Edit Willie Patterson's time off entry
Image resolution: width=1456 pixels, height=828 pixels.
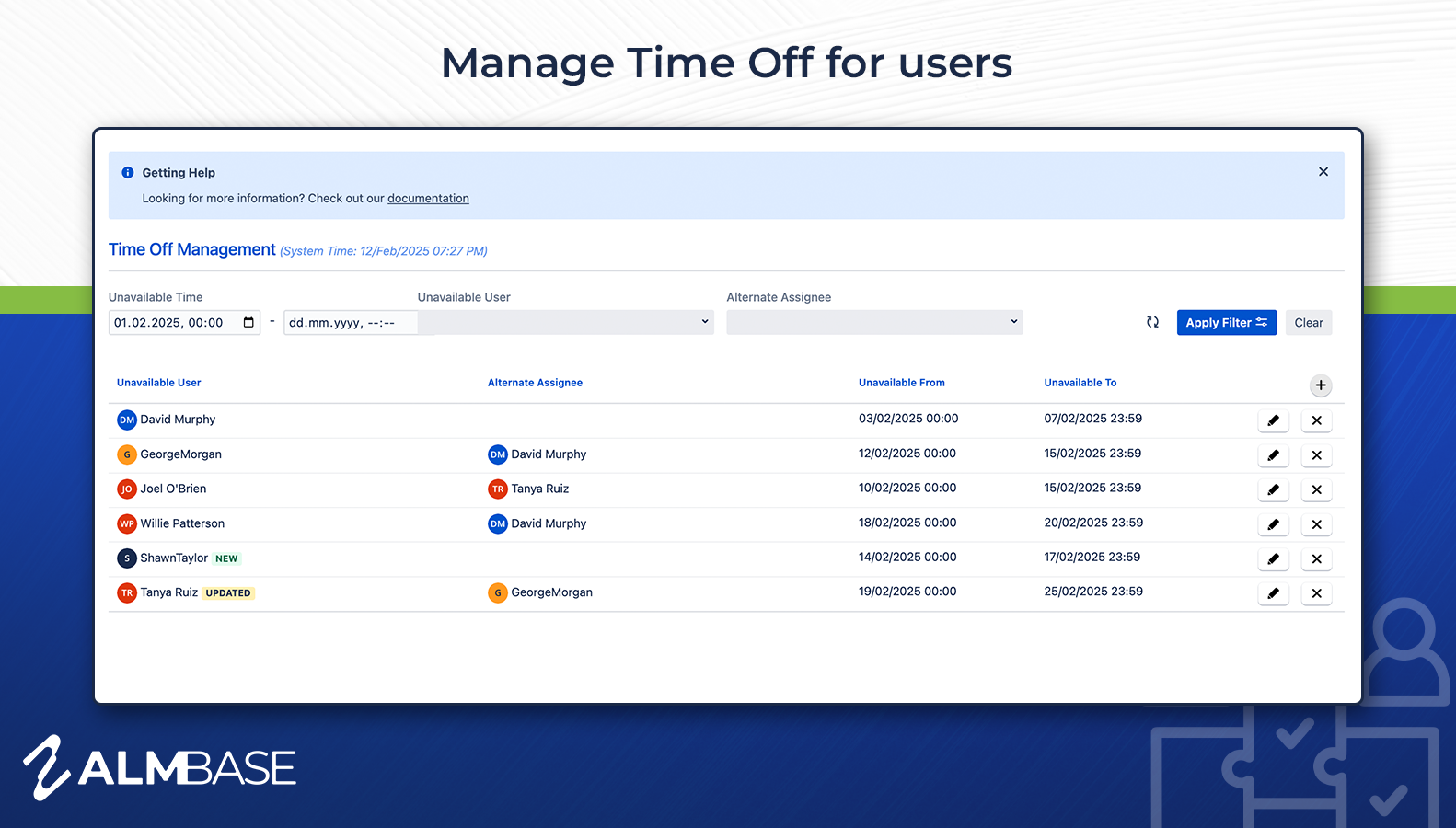point(1273,524)
